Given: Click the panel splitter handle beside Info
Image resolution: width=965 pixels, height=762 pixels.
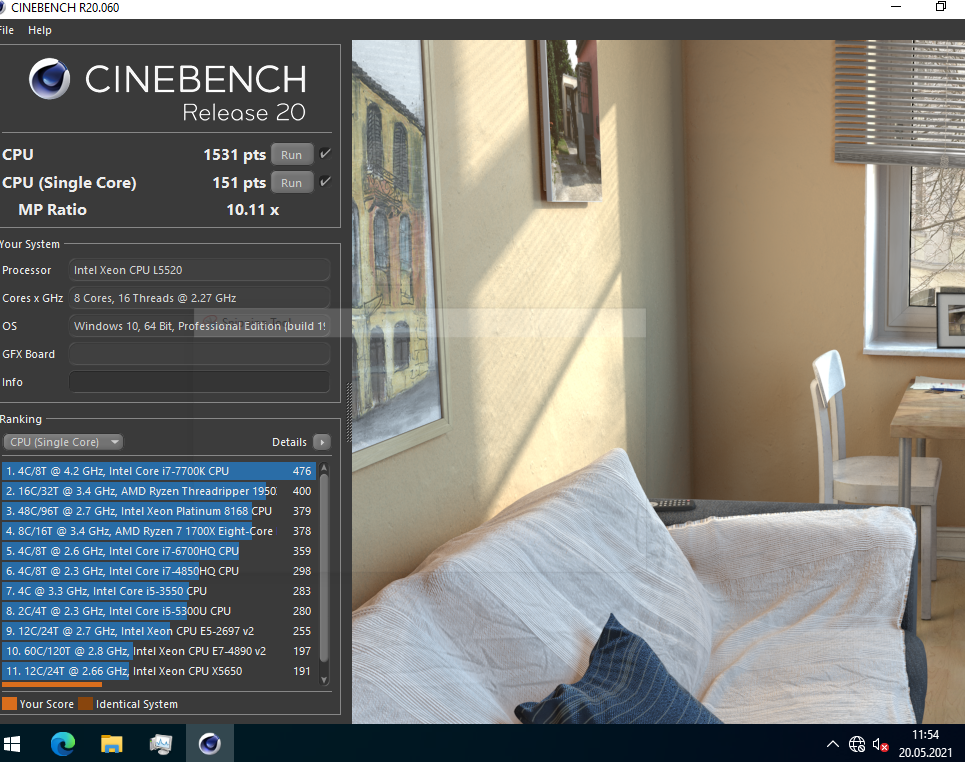Looking at the screenshot, I should [349, 412].
